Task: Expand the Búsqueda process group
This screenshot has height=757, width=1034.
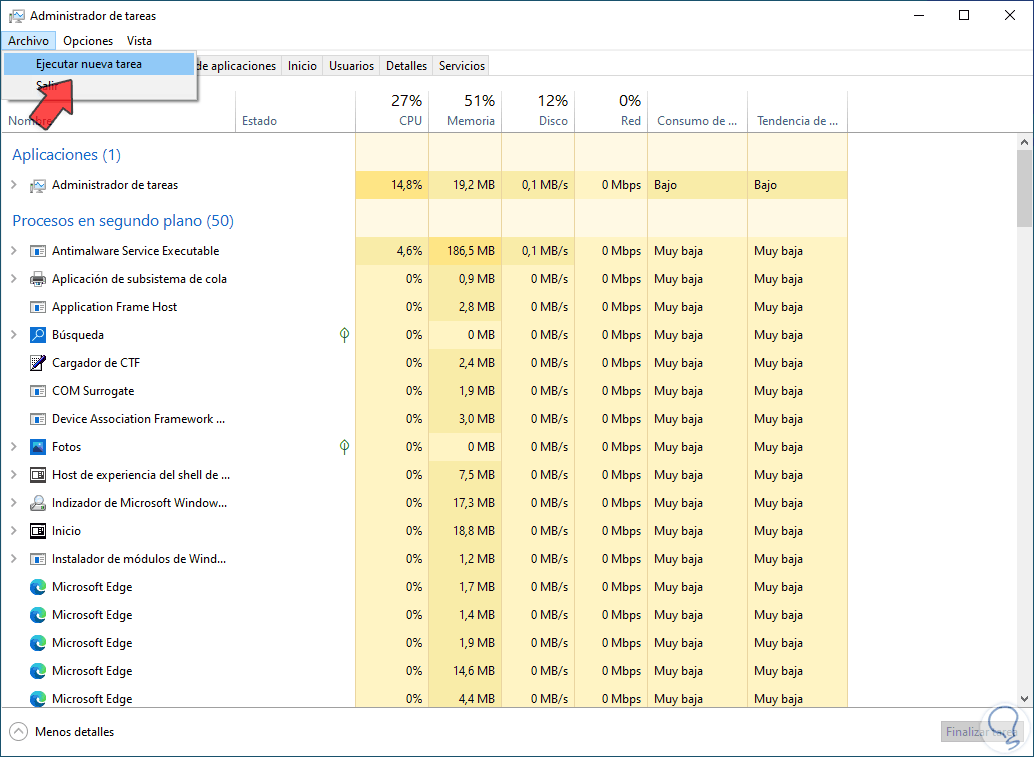Action: click(x=14, y=335)
